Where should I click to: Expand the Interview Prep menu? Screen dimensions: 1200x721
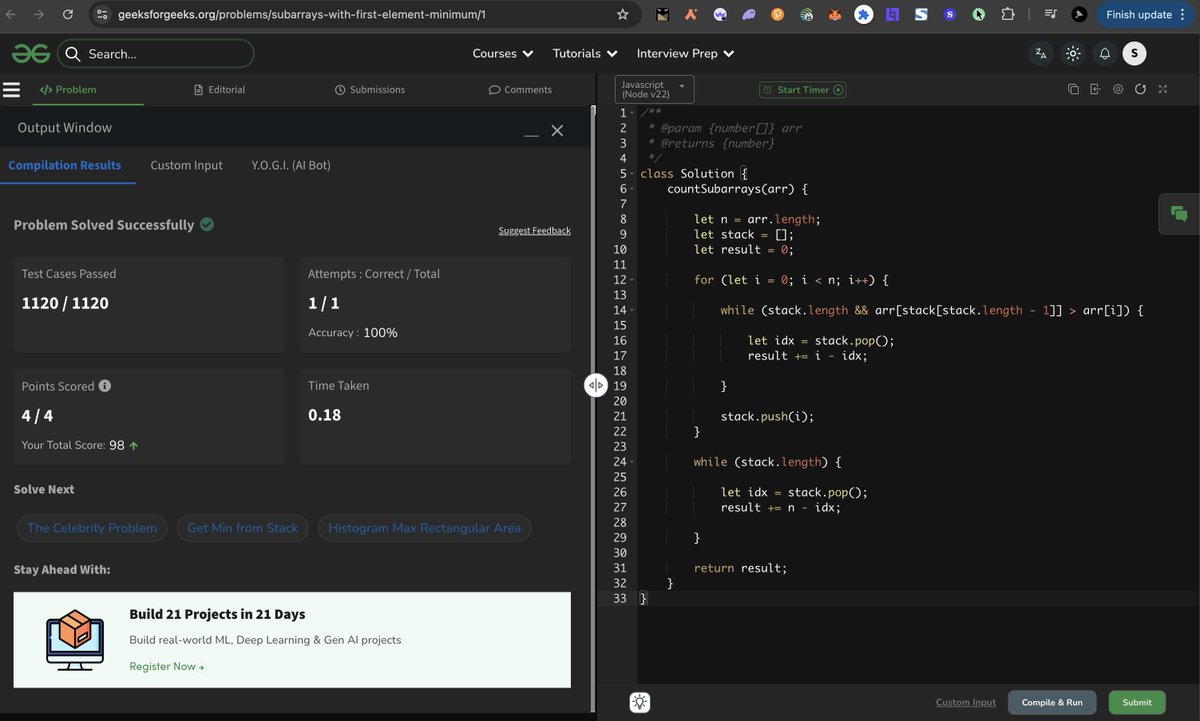685,54
